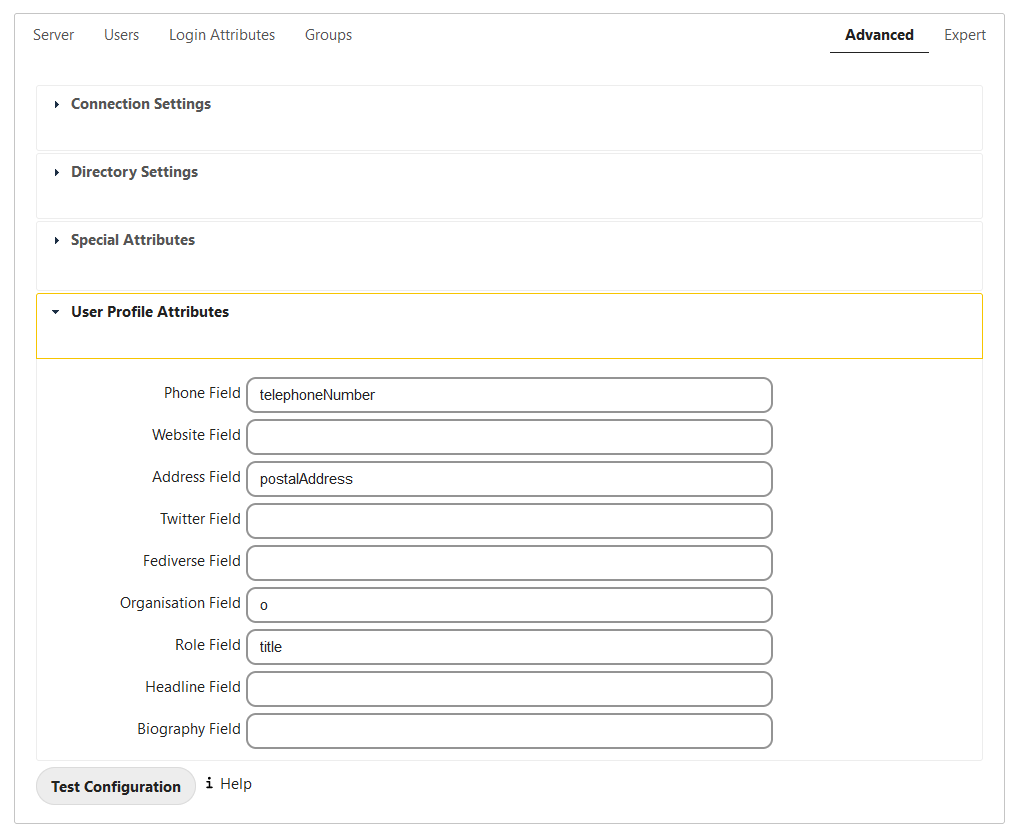The image size is (1021, 838).
Task: Open the Help link
Action: 236,783
